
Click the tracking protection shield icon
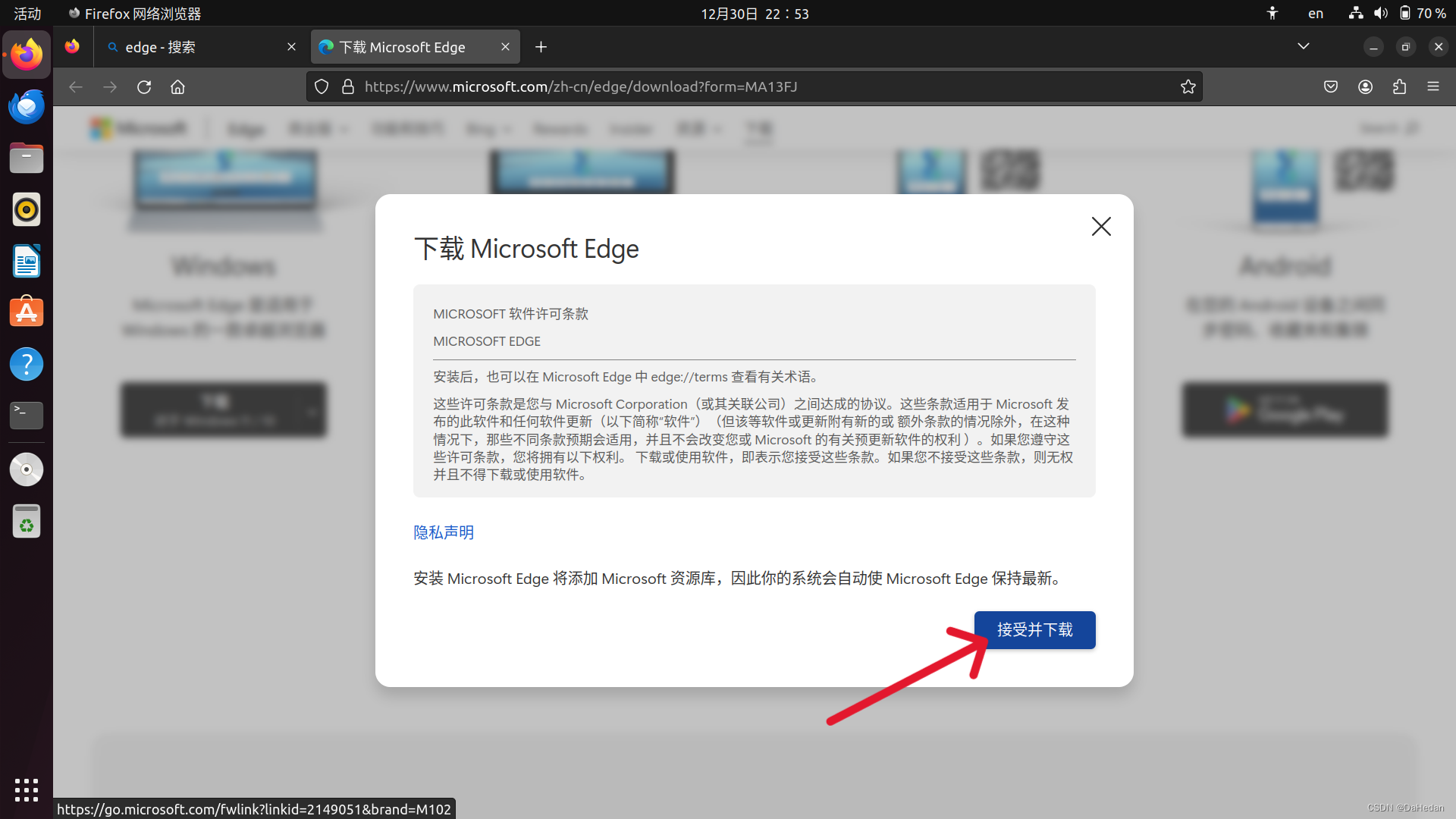pyautogui.click(x=322, y=87)
